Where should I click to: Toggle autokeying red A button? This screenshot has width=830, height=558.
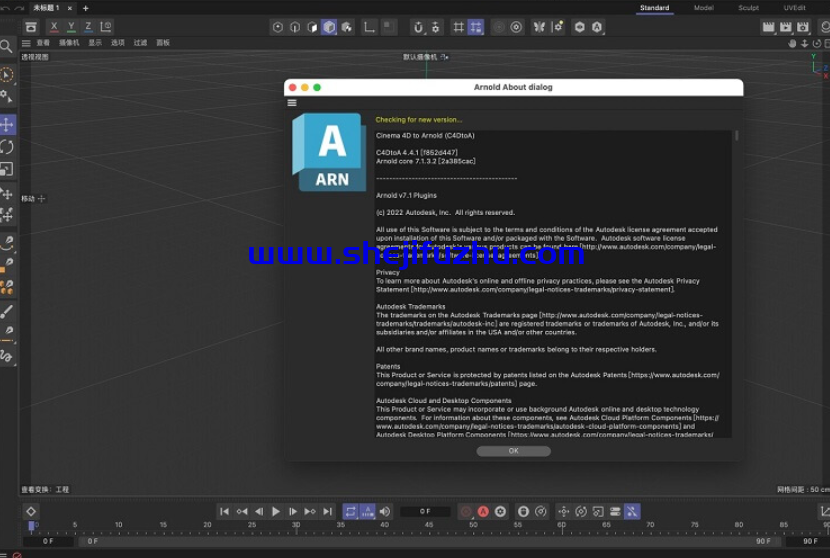click(483, 511)
